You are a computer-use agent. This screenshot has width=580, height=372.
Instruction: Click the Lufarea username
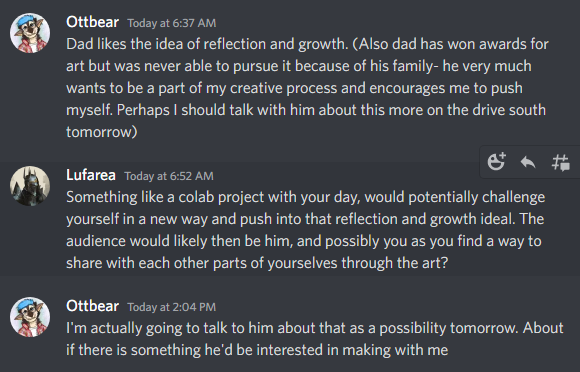(x=91, y=175)
